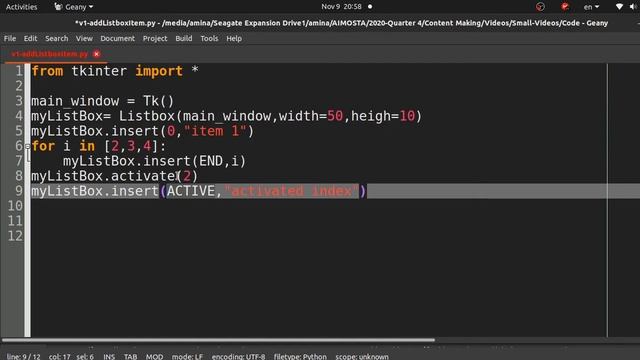Click the word import on line 1
The height and width of the screenshot is (360, 640).
(x=159, y=71)
